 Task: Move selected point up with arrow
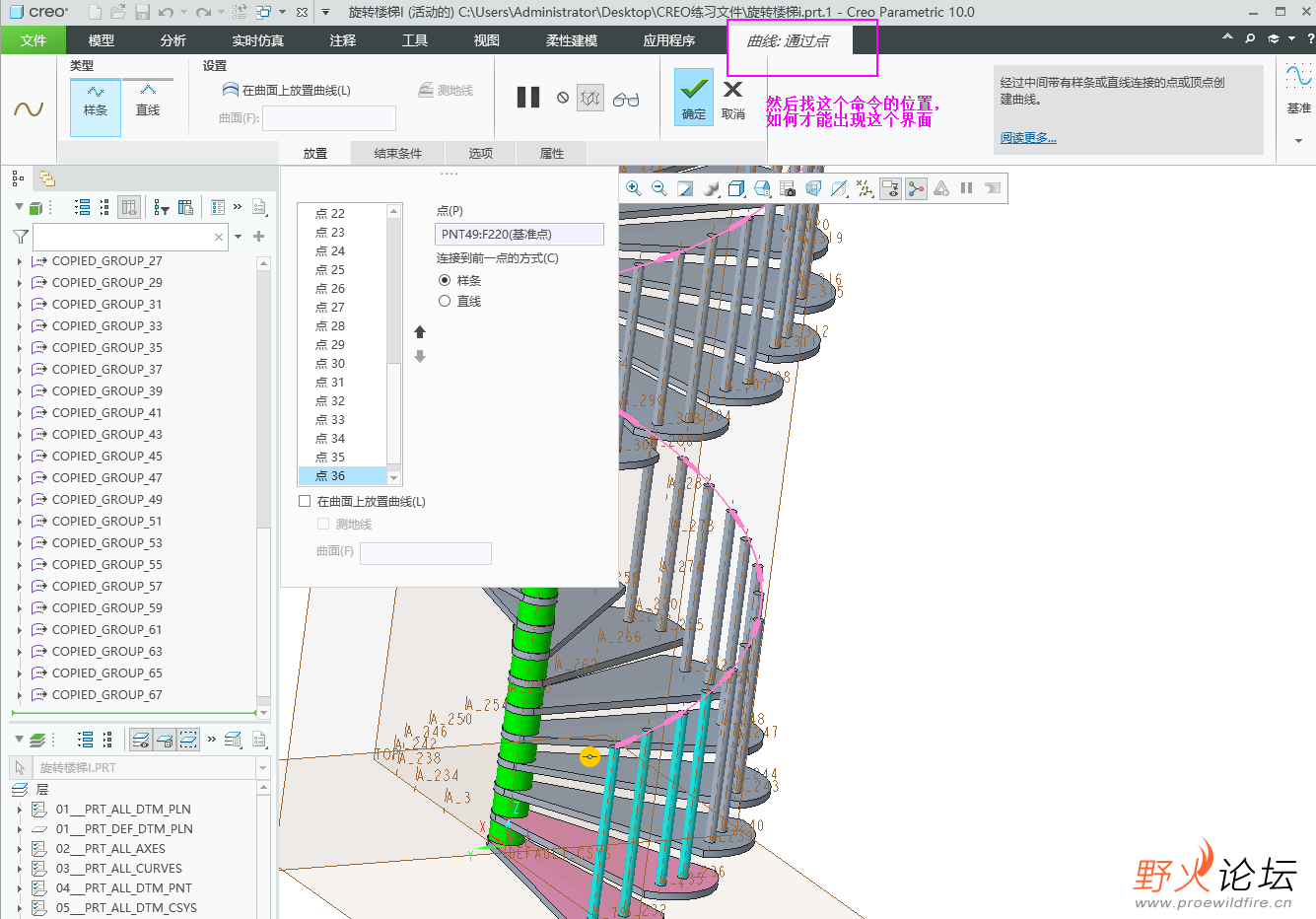pyautogui.click(x=420, y=331)
